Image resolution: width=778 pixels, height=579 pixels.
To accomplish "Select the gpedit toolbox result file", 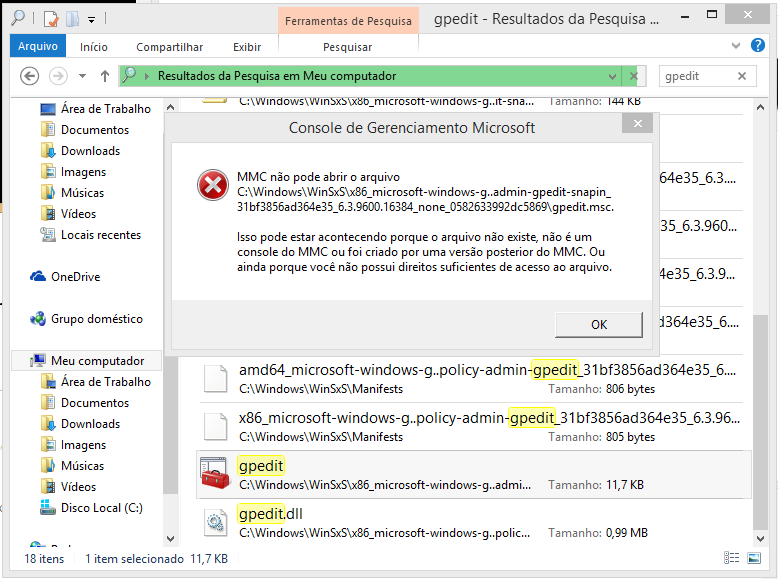I will click(474, 474).
